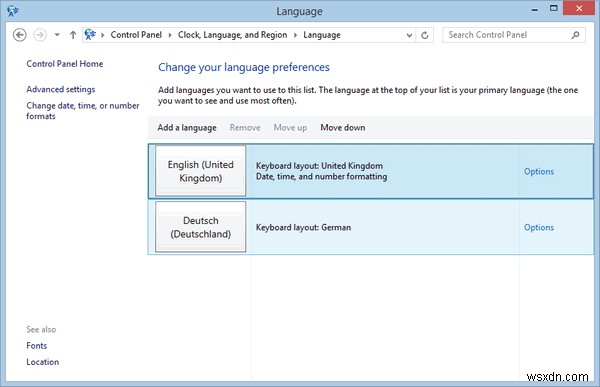Image resolution: width=600 pixels, height=387 pixels.
Task: Open the recent locations dropdown arrow
Action: point(57,35)
